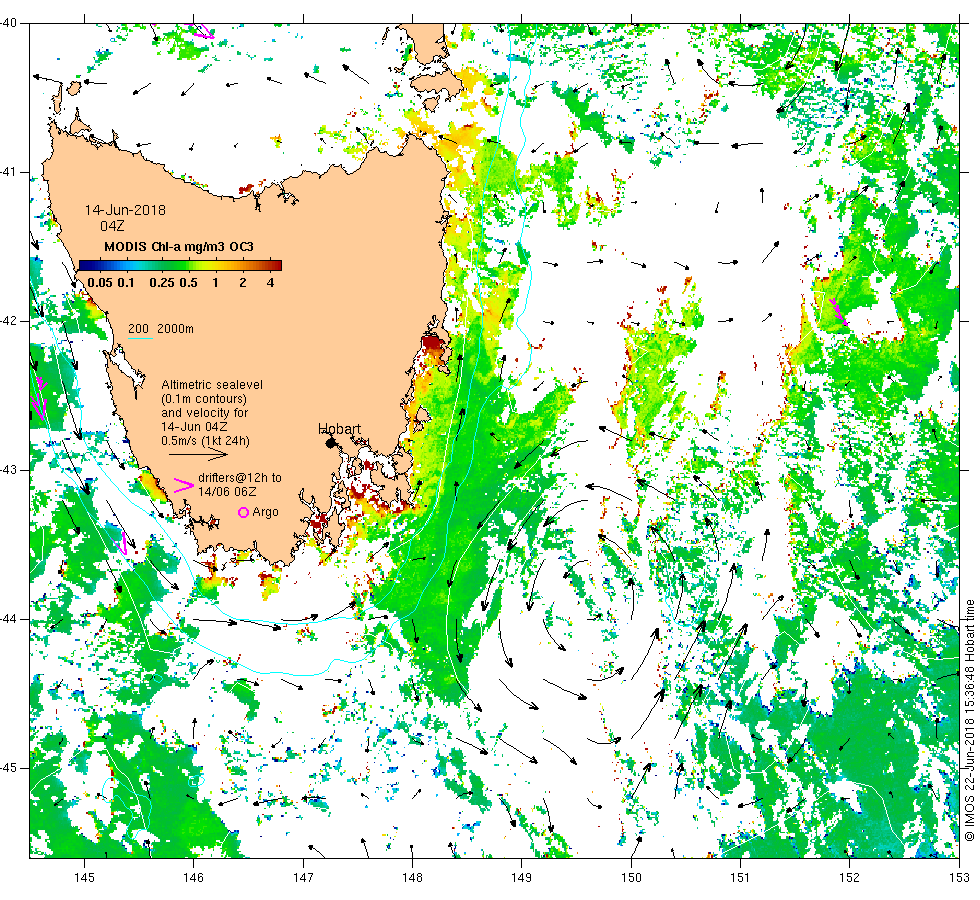Image resolution: width=980 pixels, height=900 pixels.
Task: Click the magenta drifter track at the top edge near 146E
Action: [203, 31]
